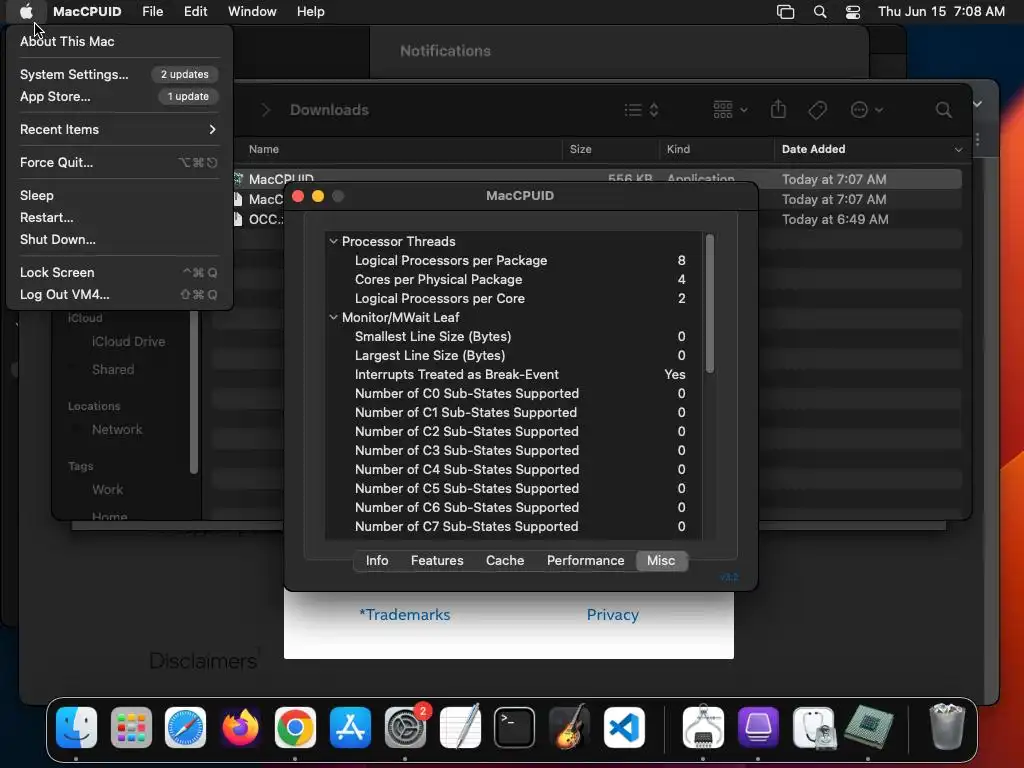Switch to the Info tab in MacCPUID
Screen dimensions: 1024x768
click(377, 560)
